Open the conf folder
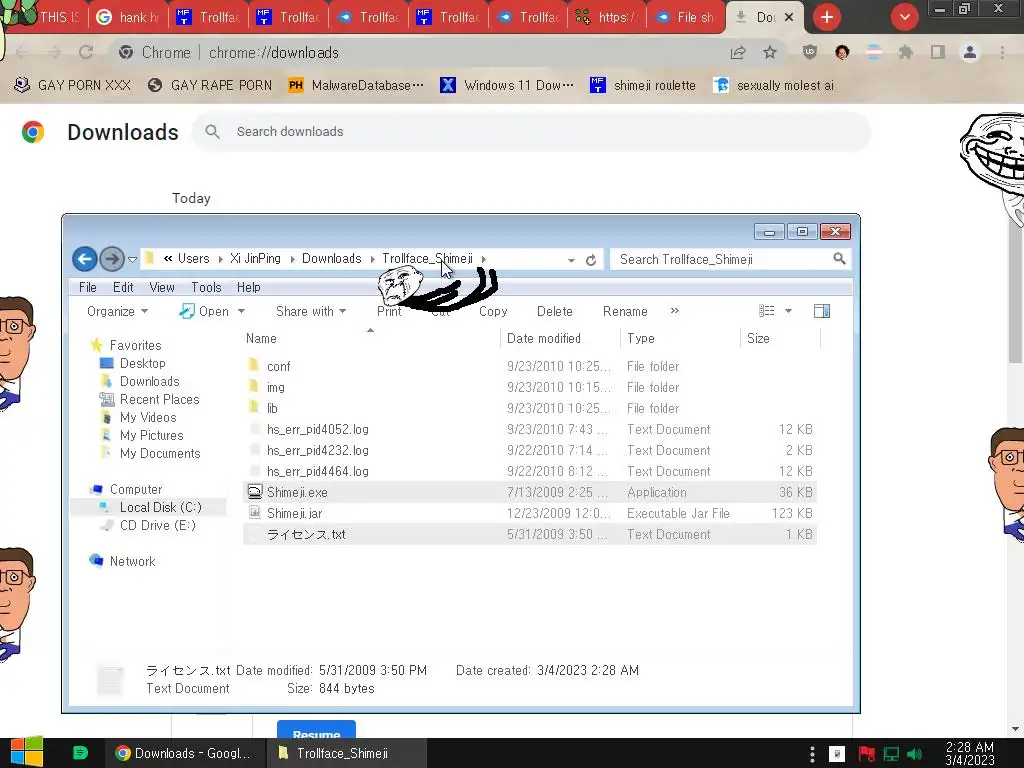The width and height of the screenshot is (1024, 768). pos(530,366)
